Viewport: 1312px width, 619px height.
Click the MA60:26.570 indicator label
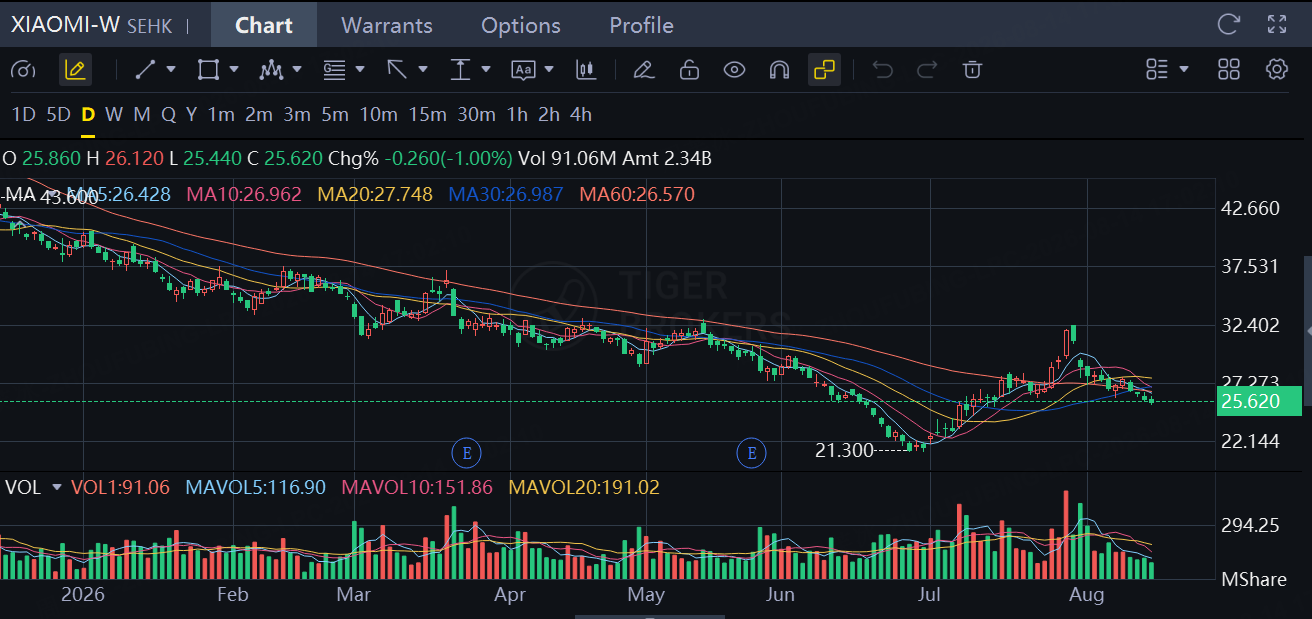tap(637, 194)
